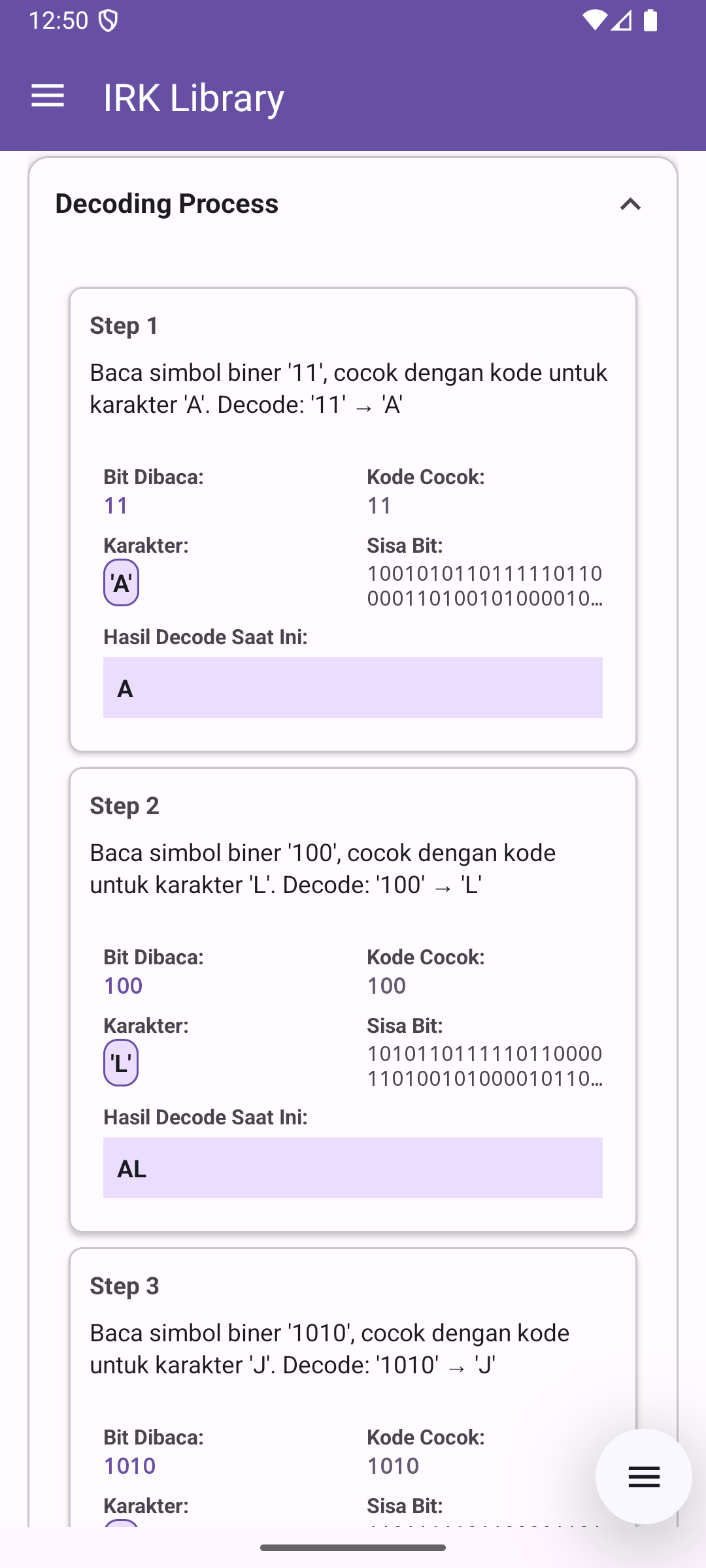The image size is (706, 1568).
Task: Click the Decoding Process header title
Action: pos(167,204)
